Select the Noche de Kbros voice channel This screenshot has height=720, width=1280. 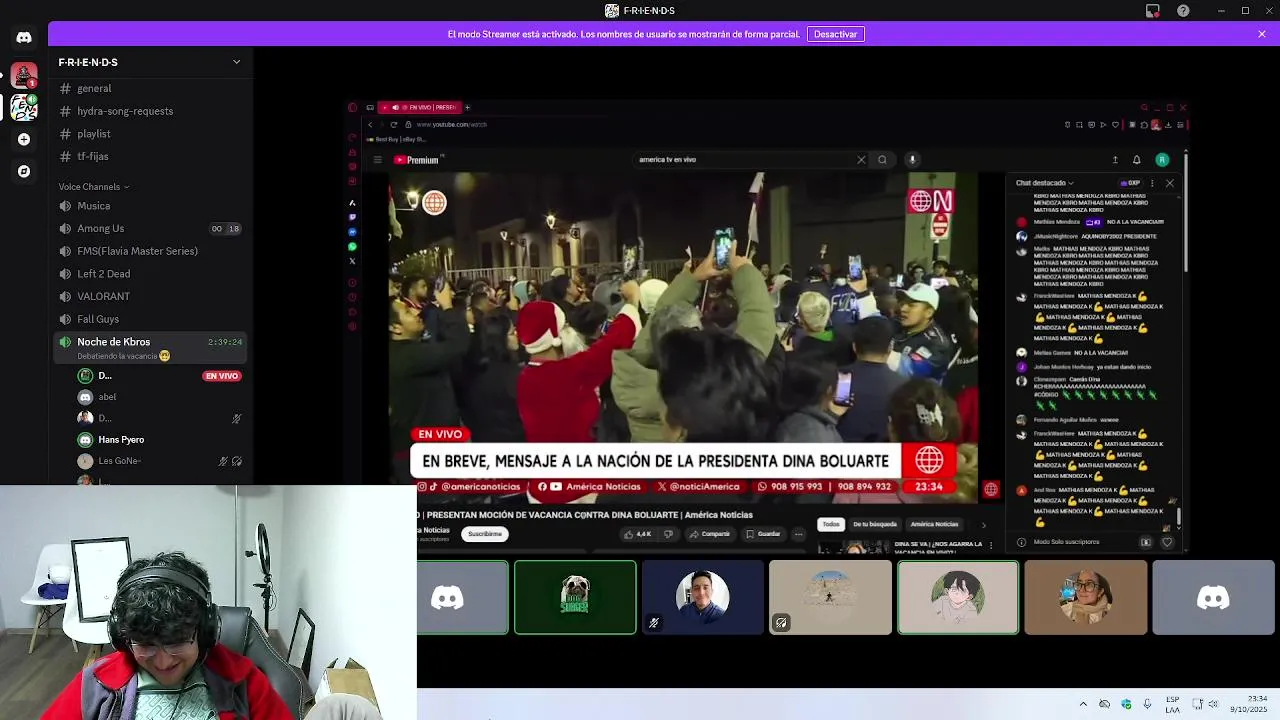(150, 348)
